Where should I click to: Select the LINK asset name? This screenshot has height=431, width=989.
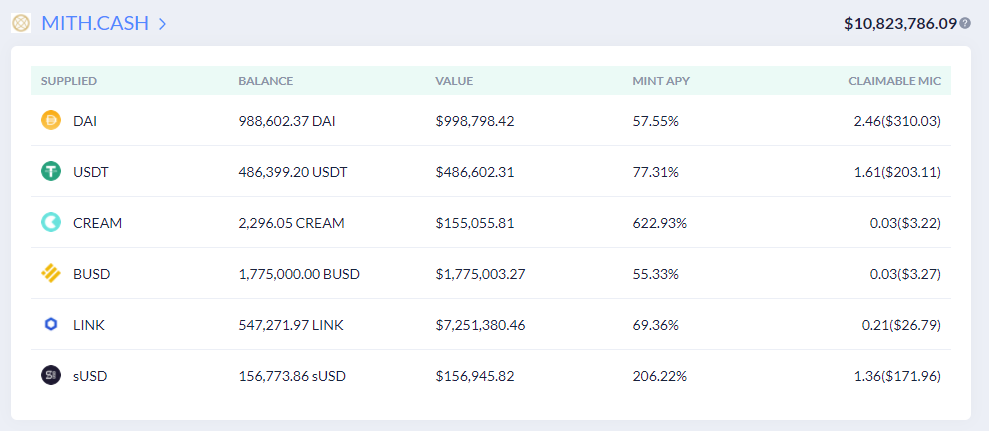point(89,325)
